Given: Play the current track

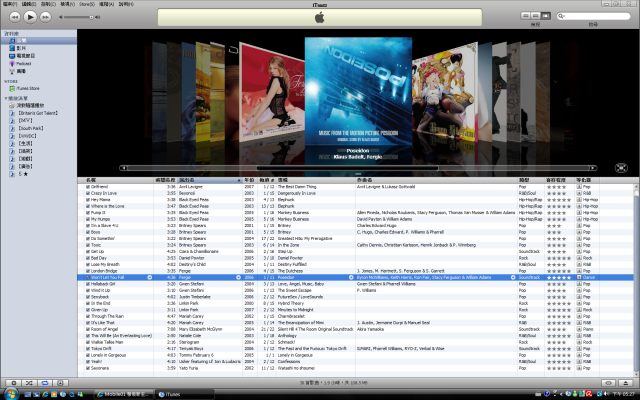Looking at the screenshot, I should [x=30, y=17].
